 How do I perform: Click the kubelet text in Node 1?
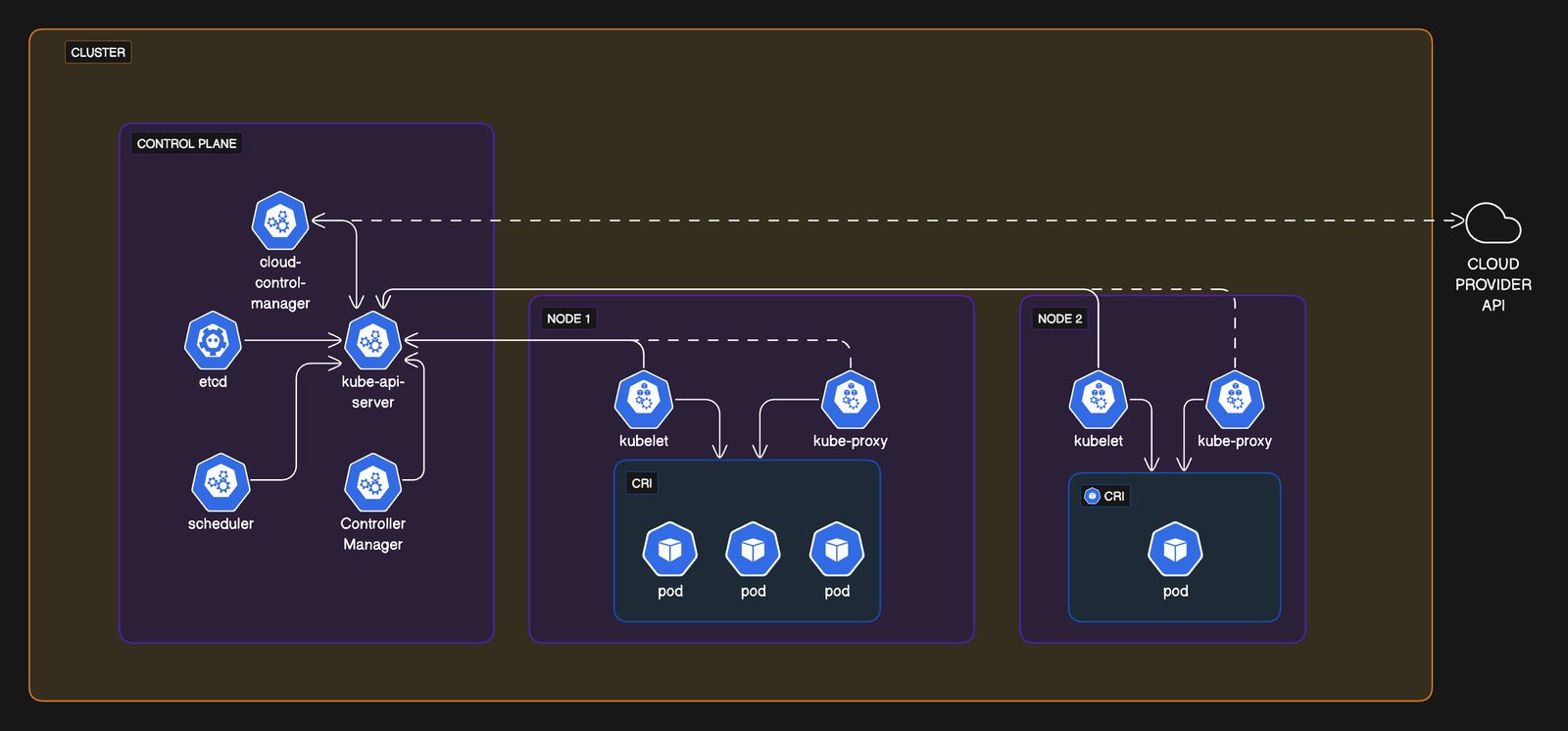tap(644, 441)
